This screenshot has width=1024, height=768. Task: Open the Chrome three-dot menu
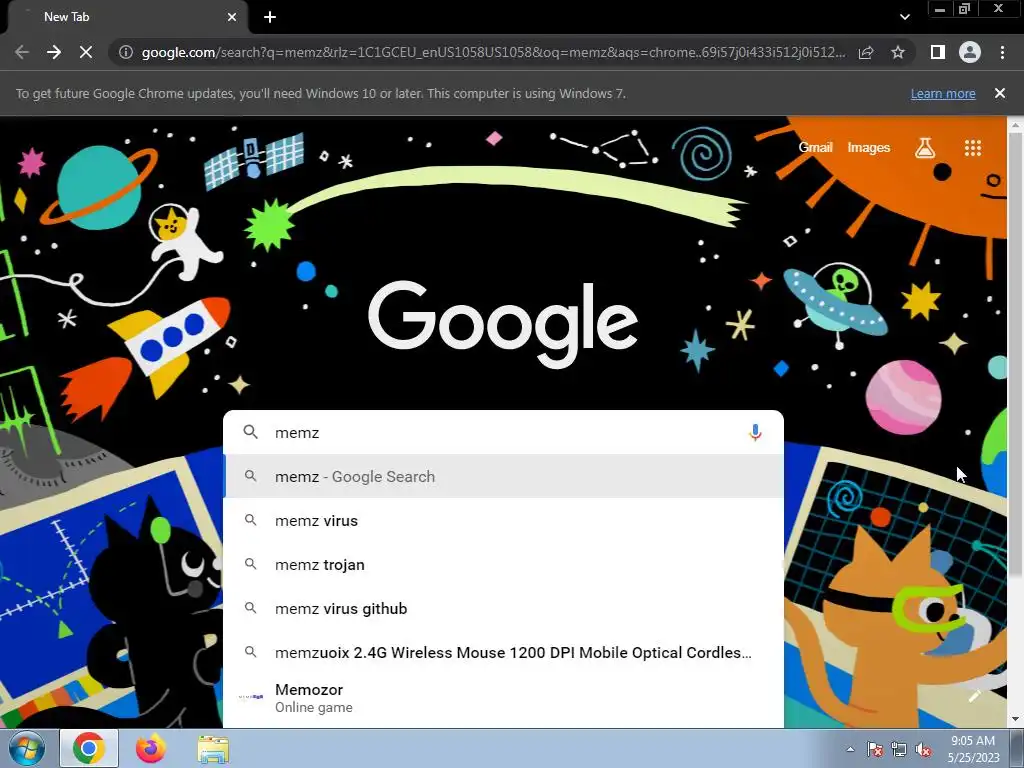point(1002,52)
